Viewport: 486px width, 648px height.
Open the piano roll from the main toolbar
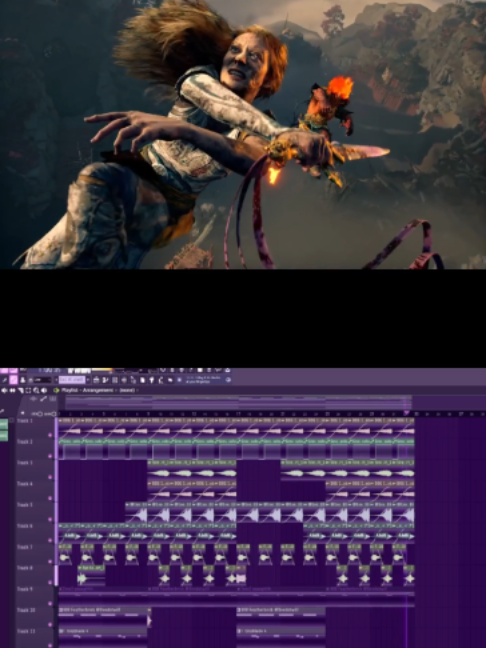click(x=105, y=380)
